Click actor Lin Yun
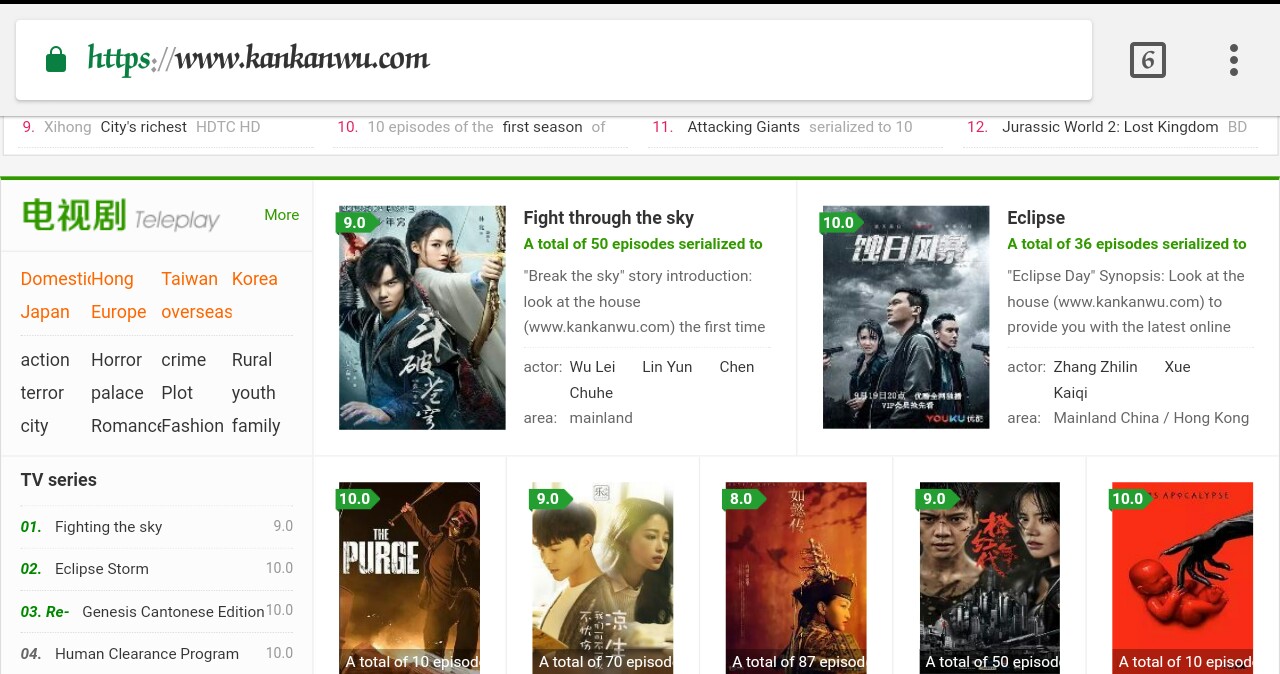 click(667, 367)
